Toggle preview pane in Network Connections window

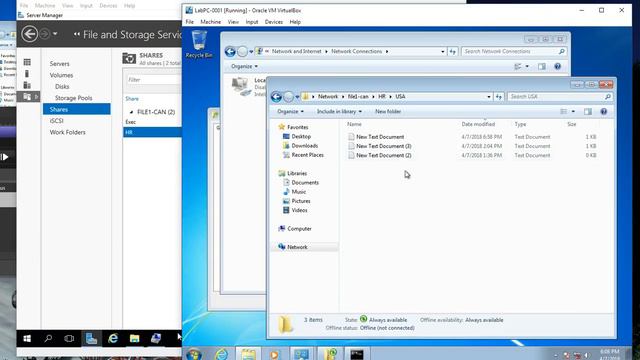(x=542, y=66)
